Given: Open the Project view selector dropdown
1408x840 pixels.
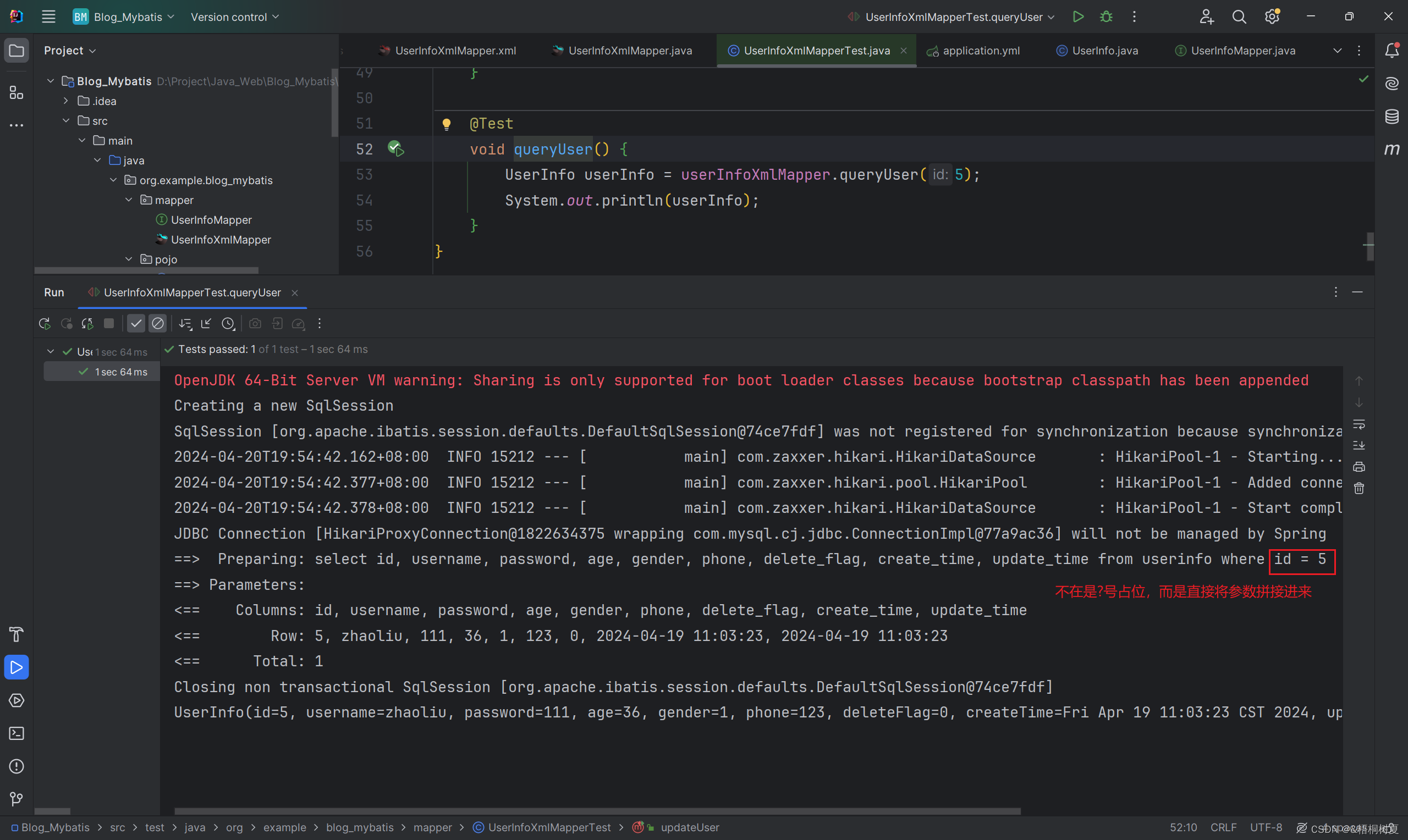Looking at the screenshot, I should tap(70, 51).
